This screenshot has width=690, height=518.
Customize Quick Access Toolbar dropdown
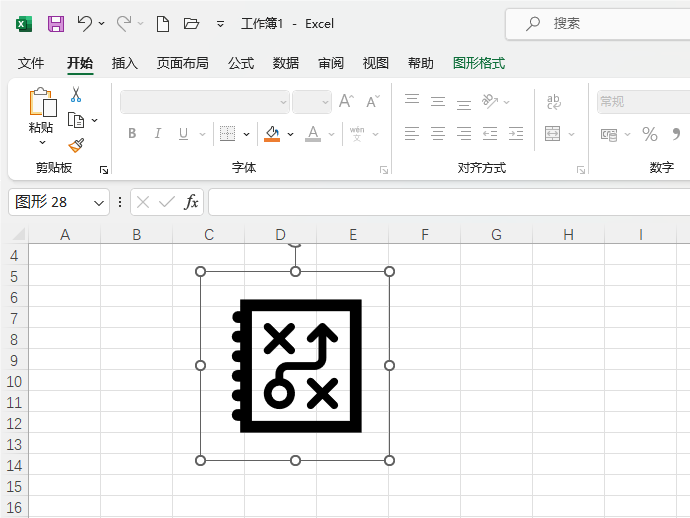220,24
